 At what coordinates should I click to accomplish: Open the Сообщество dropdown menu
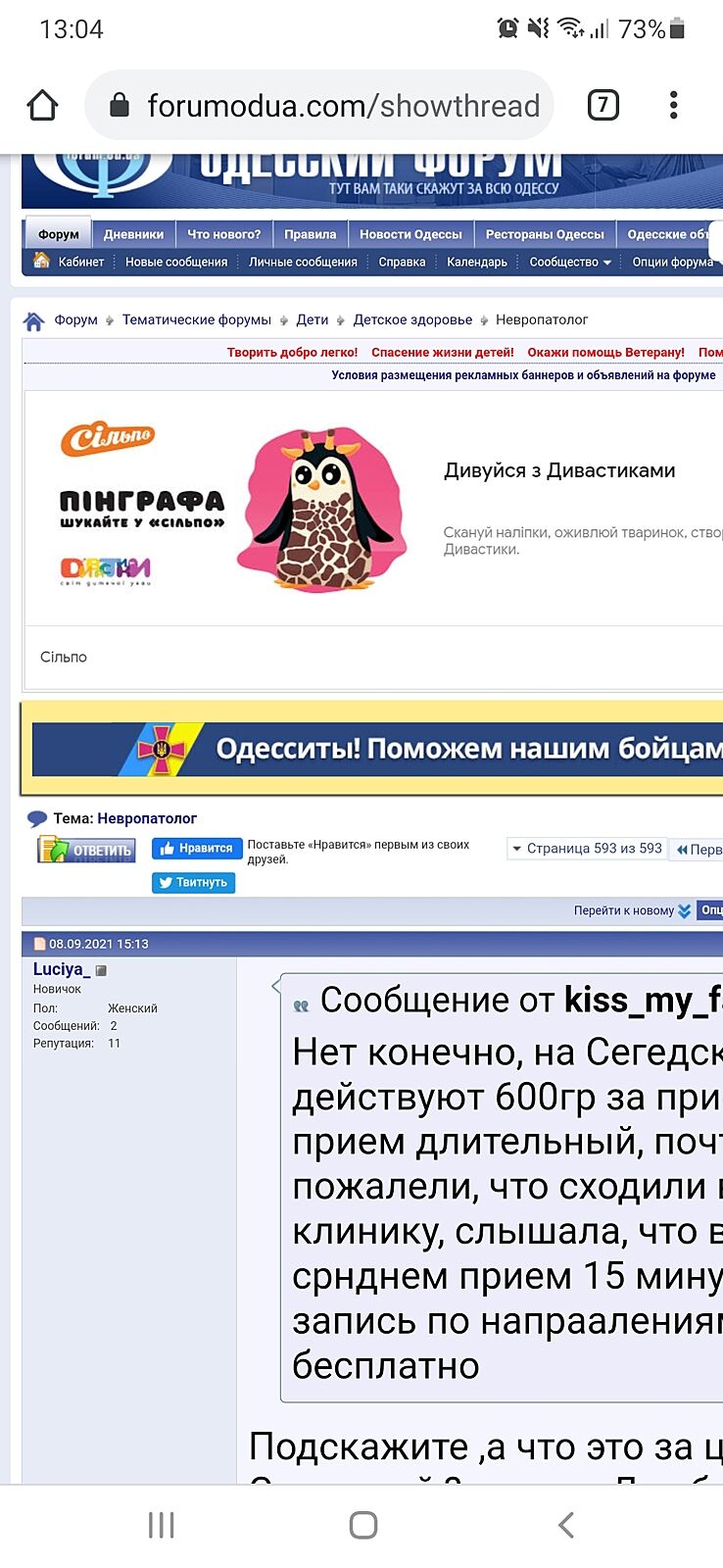570,262
